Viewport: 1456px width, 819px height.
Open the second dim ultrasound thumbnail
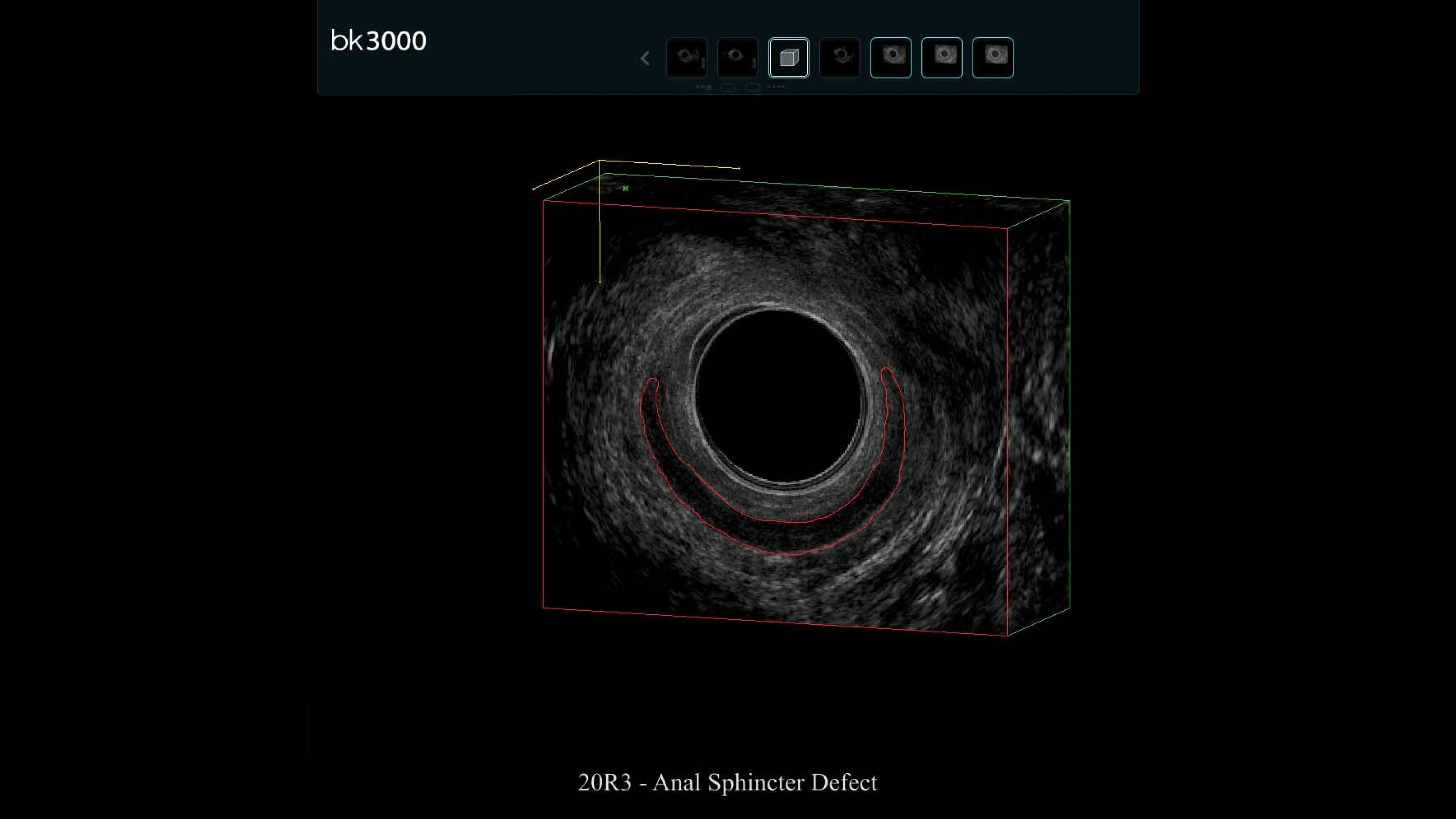pyautogui.click(x=737, y=58)
